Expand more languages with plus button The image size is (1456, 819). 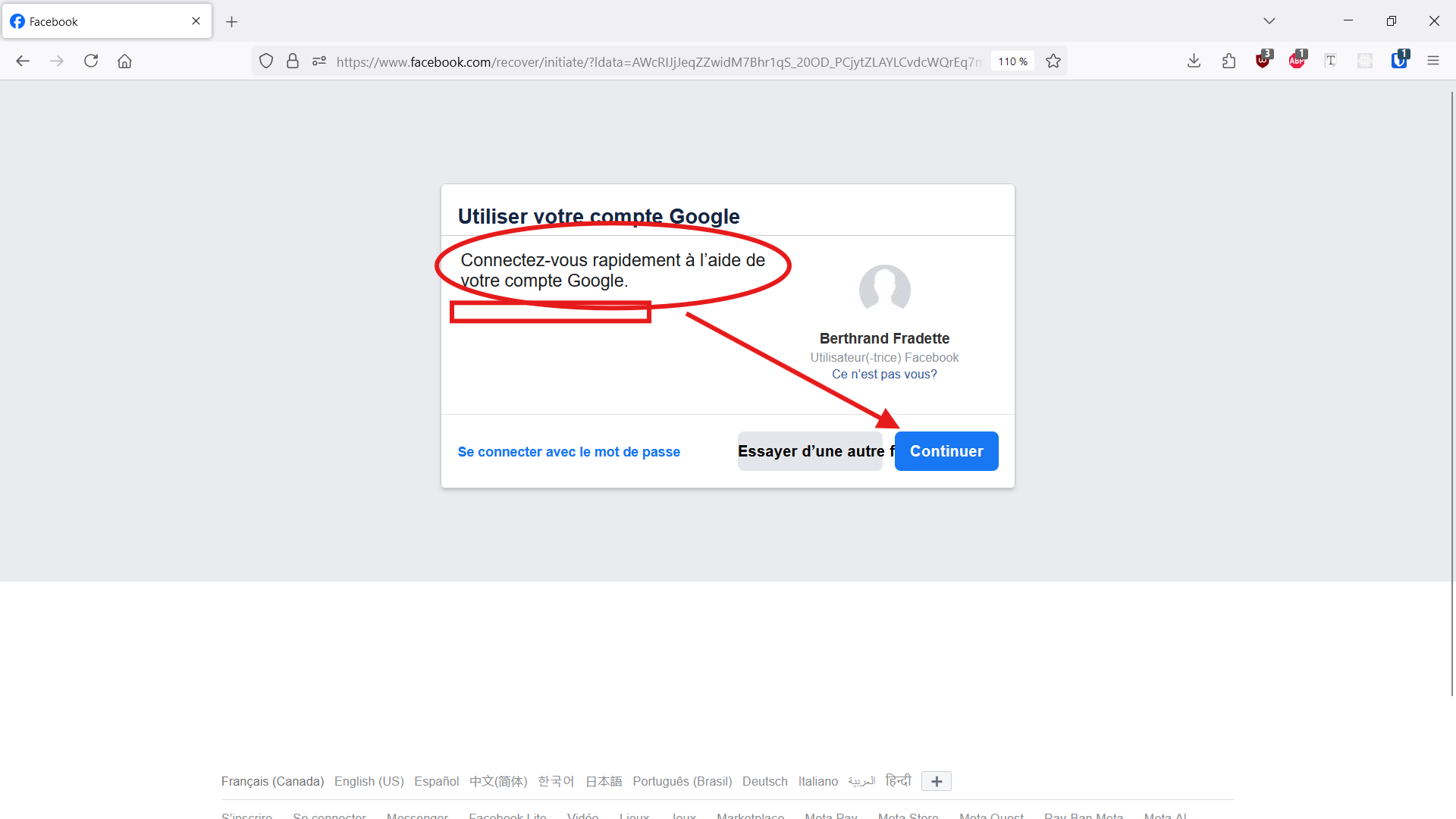(937, 781)
